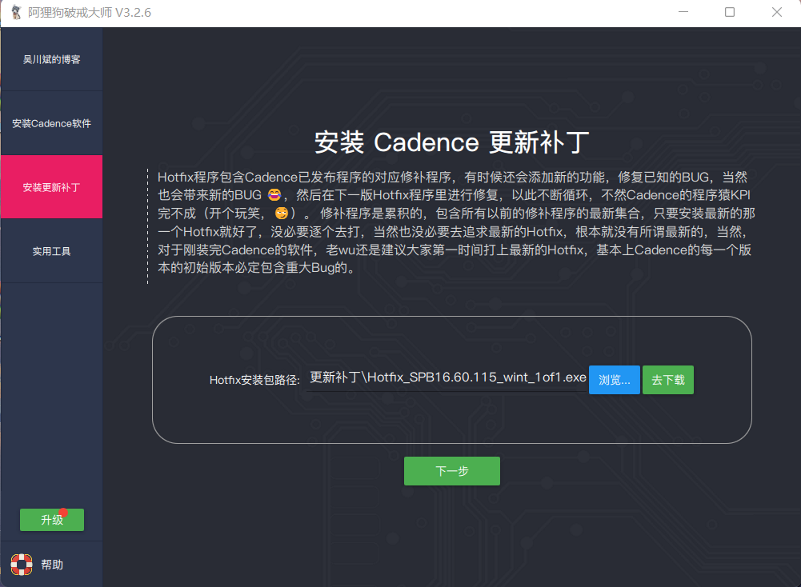The width and height of the screenshot is (801, 587).
Task: Click the smirking emoji after 开个玩笑
Action: [x=281, y=213]
